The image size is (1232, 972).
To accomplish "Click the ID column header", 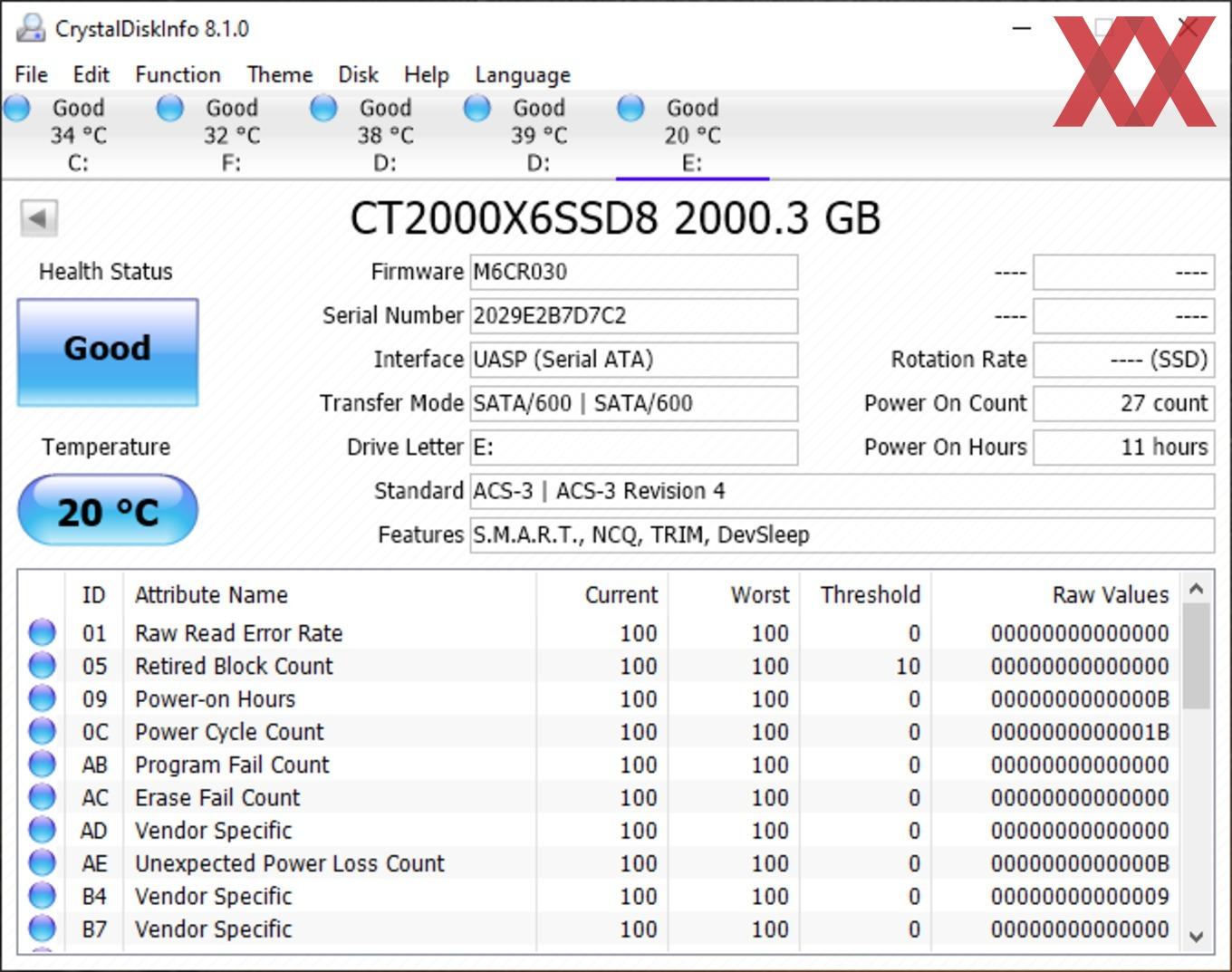I will point(94,595).
